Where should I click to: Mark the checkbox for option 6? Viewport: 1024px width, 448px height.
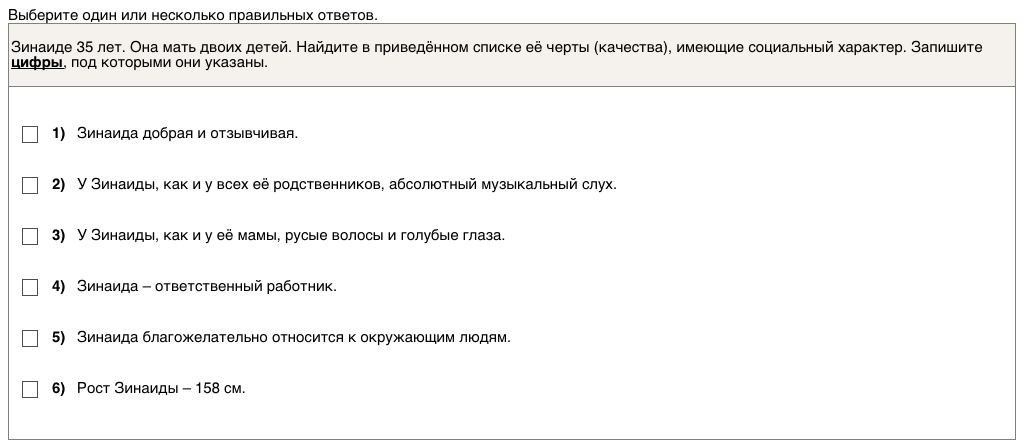tap(30, 389)
